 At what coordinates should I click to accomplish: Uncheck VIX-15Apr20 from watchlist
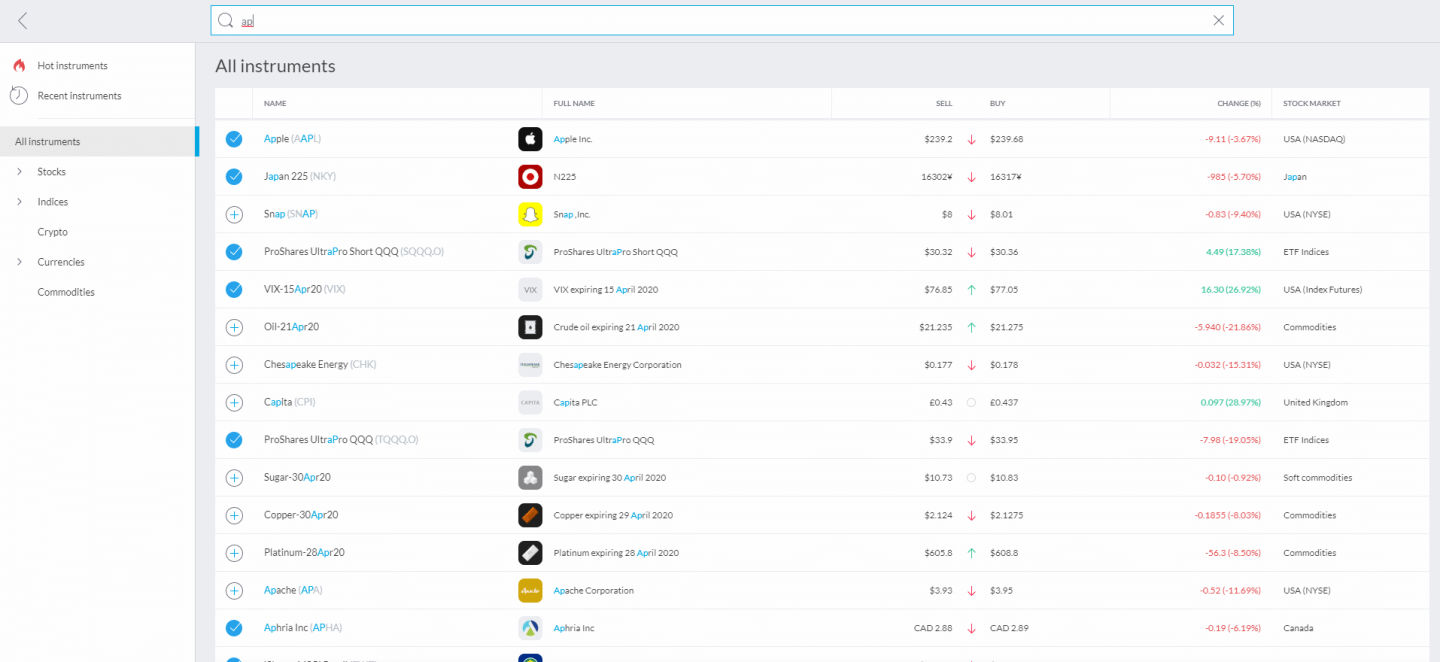click(234, 289)
